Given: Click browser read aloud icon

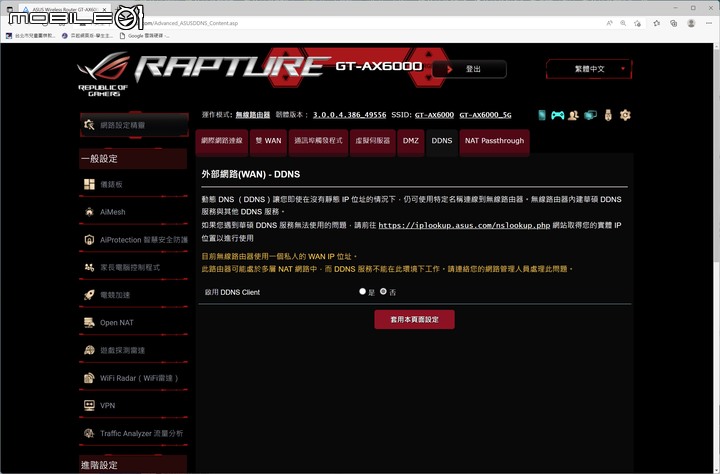Looking at the screenshot, I should coord(609,23).
